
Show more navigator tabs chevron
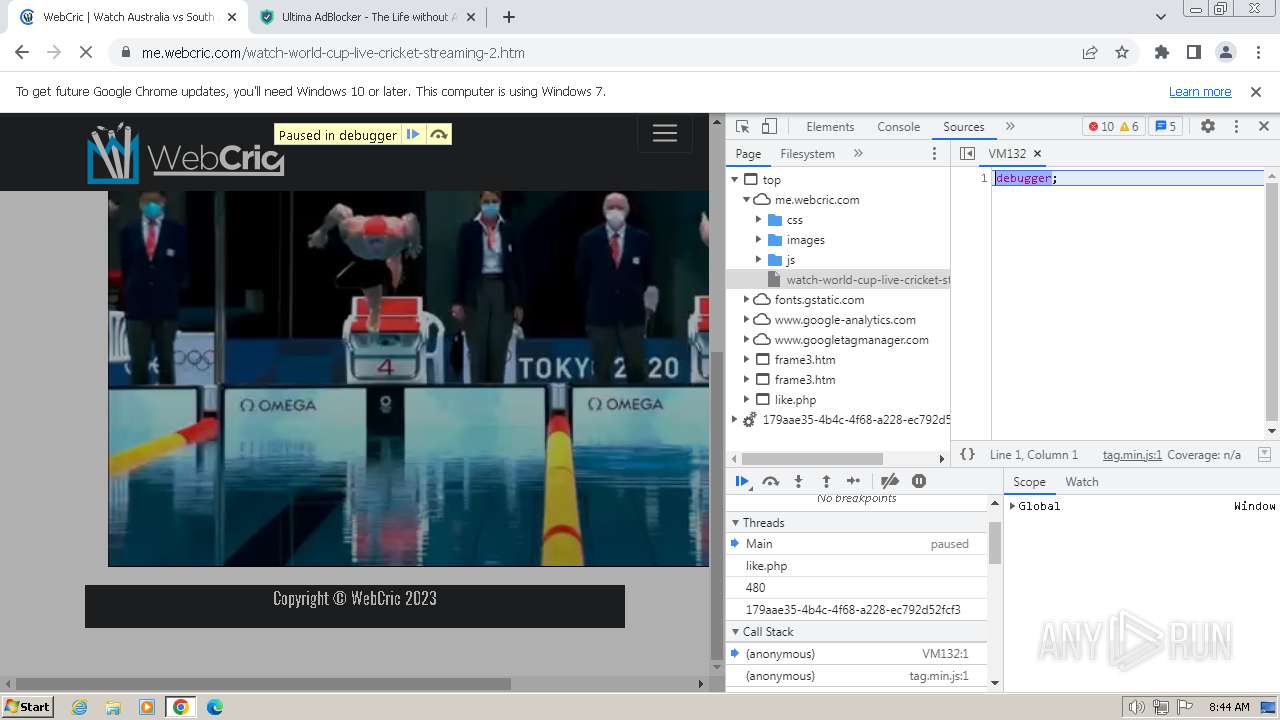(858, 154)
